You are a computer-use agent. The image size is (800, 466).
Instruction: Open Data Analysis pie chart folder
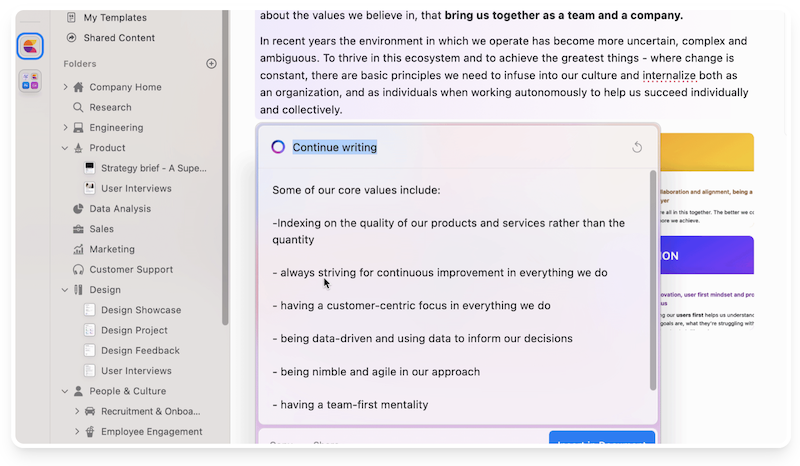coord(119,209)
